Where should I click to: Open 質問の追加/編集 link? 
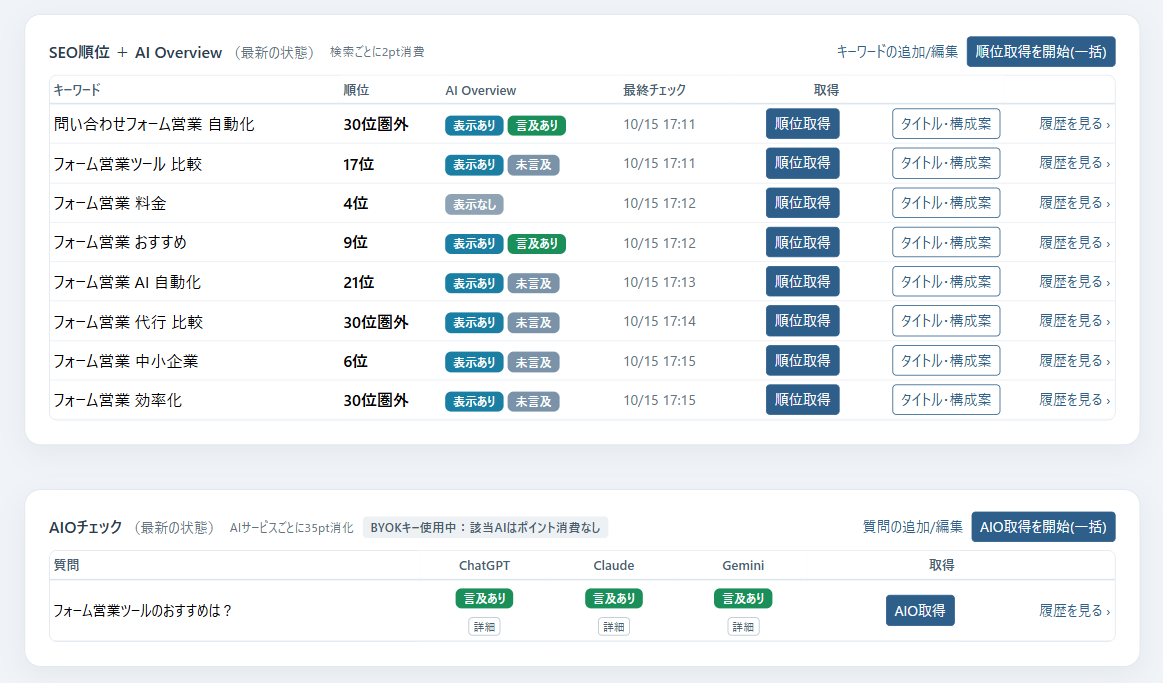click(x=912, y=527)
